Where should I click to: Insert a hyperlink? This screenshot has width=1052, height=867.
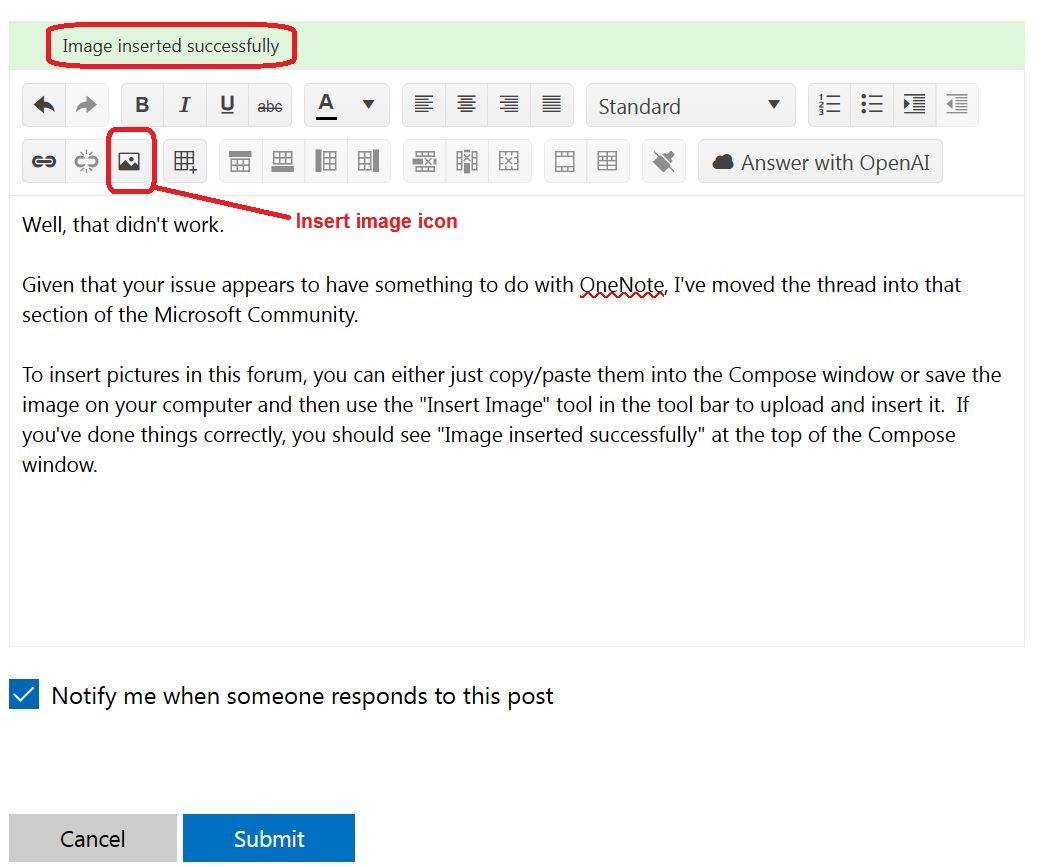[x=44, y=161]
